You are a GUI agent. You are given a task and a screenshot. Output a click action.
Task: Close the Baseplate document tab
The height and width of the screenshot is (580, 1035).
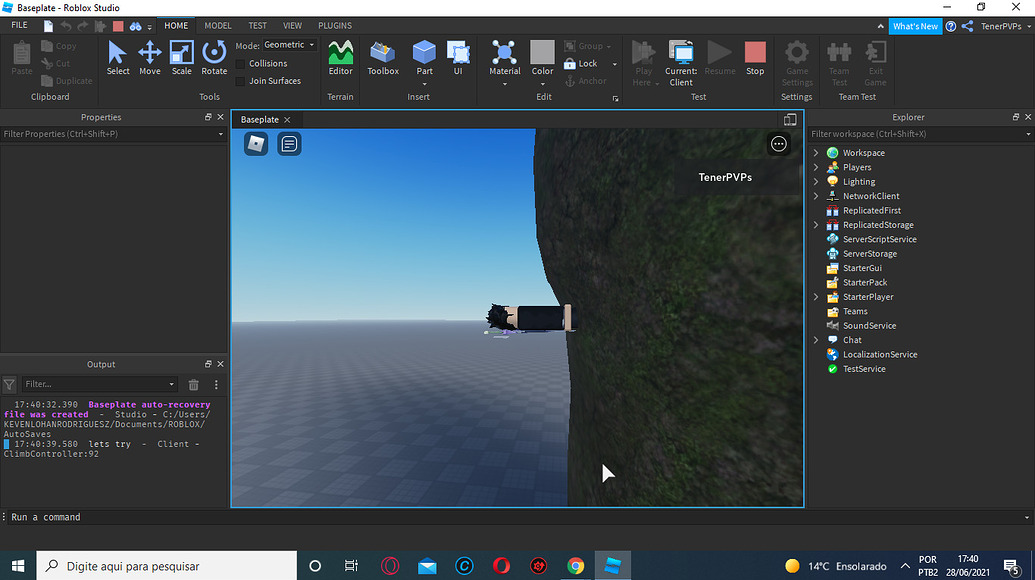tap(287, 119)
